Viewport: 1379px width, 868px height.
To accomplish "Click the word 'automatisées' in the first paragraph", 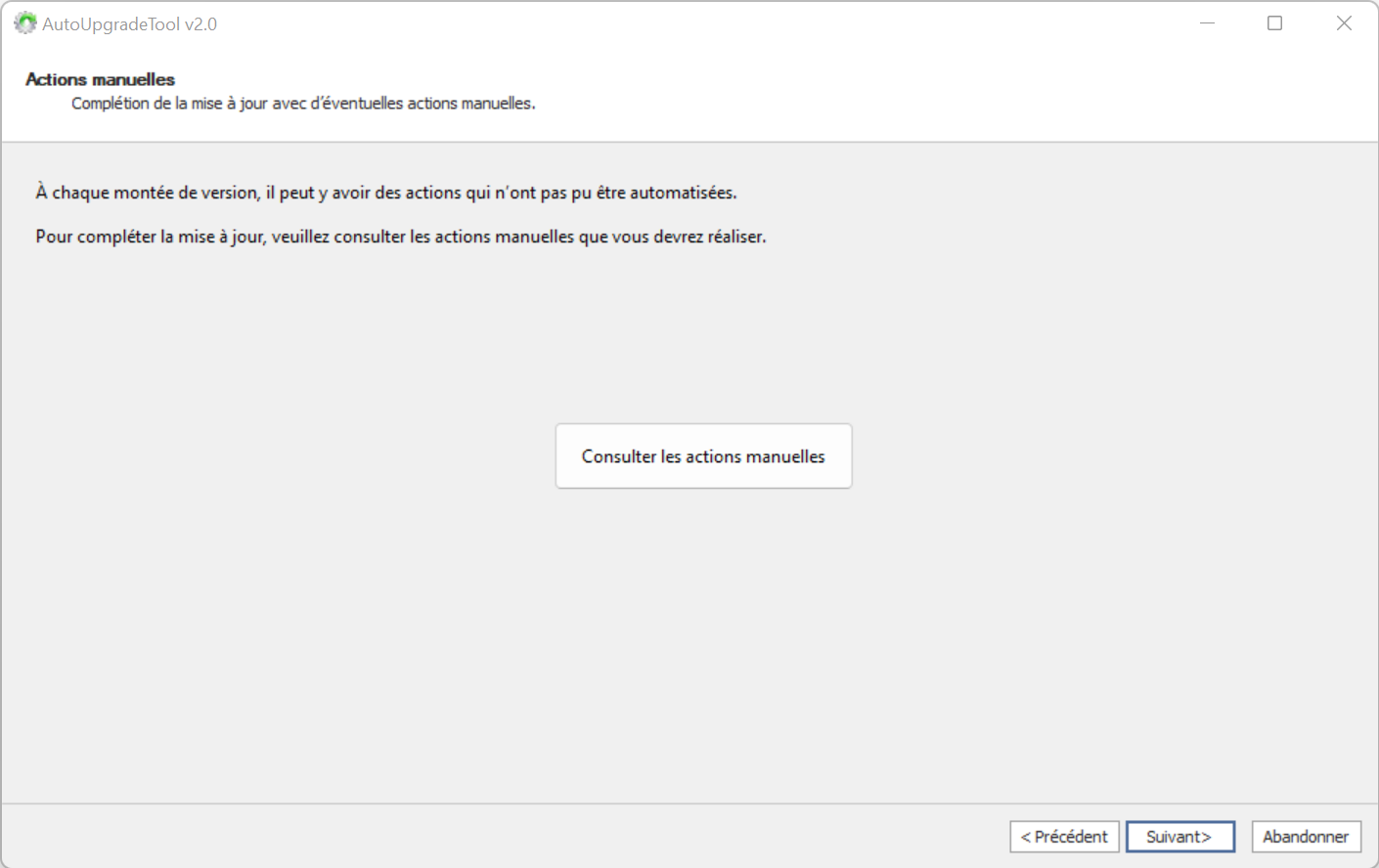I will coord(682,194).
